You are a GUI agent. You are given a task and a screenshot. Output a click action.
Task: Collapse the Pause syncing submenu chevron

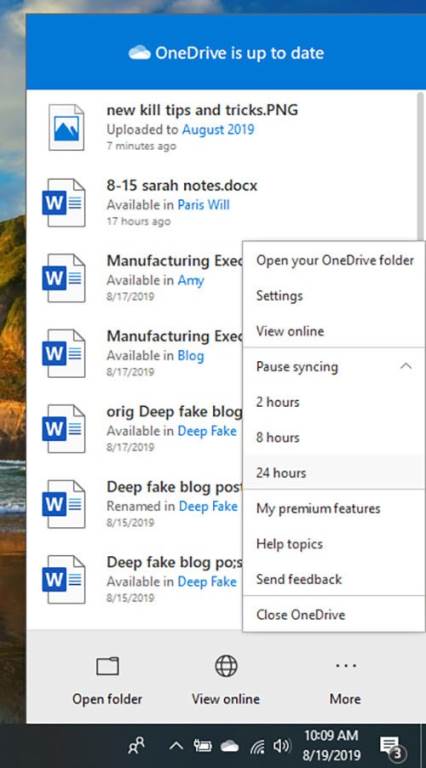click(x=406, y=366)
